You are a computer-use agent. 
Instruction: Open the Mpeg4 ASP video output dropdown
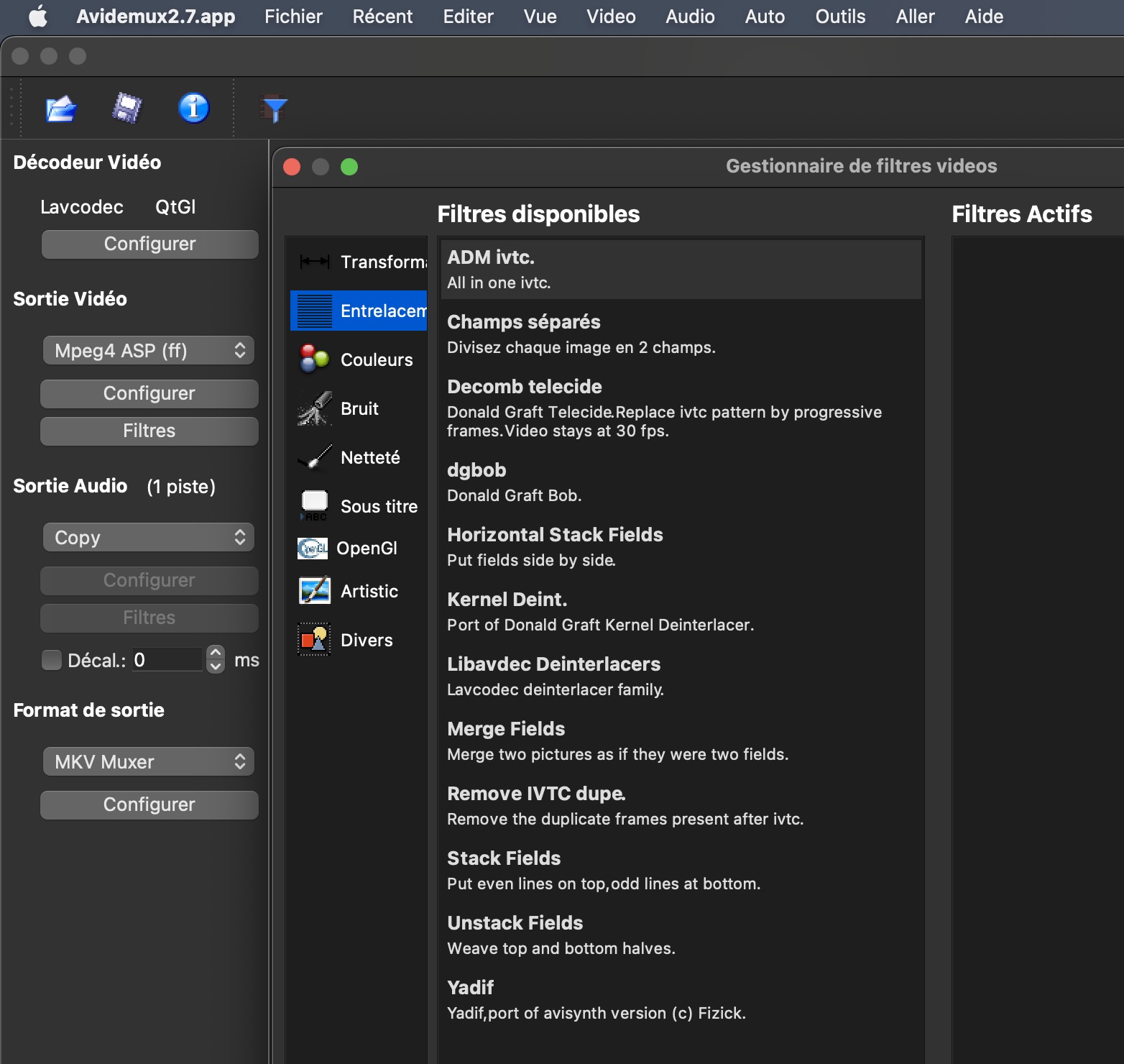click(149, 351)
